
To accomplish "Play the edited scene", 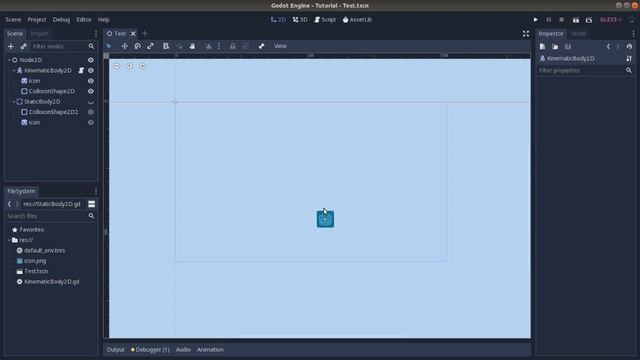I will pos(576,20).
